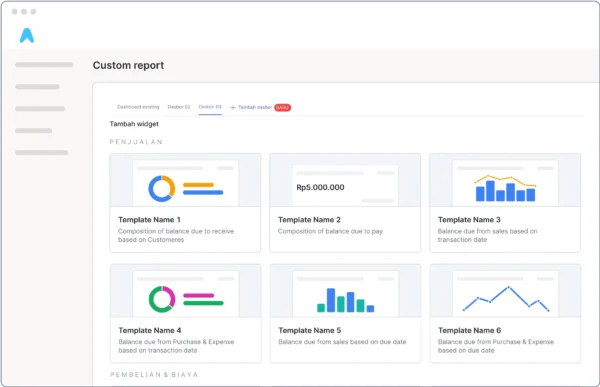Viewport: 600px width, 387px height.
Task: Open the fifth sidebar menu placeholder
Action: (42, 153)
